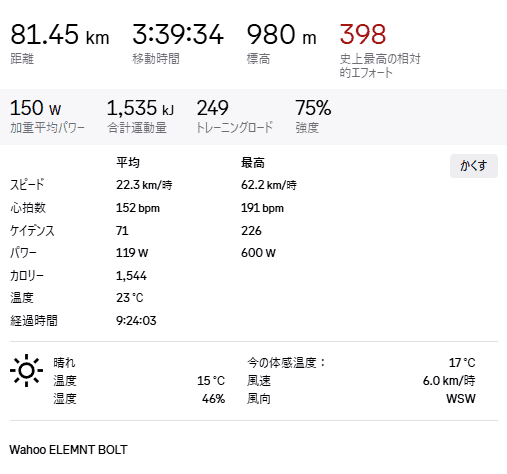Click the 600 W max power value
The height and width of the screenshot is (474, 507).
(x=258, y=253)
